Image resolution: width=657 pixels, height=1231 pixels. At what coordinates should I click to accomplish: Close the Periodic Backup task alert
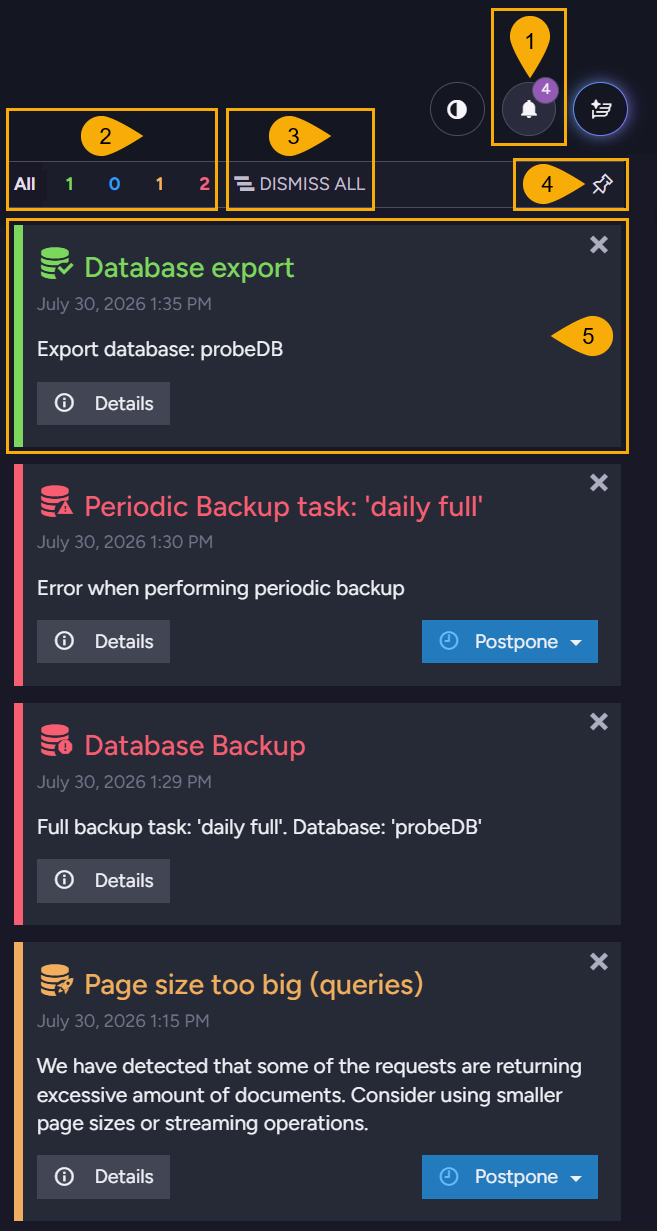click(599, 483)
